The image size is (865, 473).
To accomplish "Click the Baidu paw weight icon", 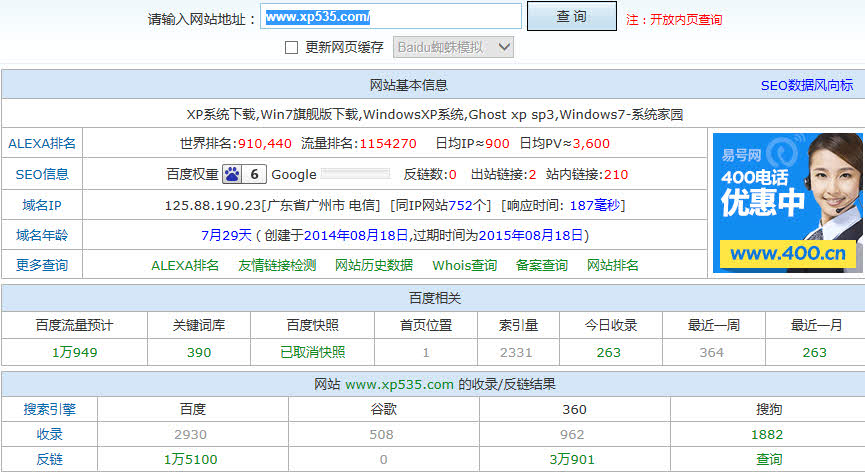I will point(232,174).
